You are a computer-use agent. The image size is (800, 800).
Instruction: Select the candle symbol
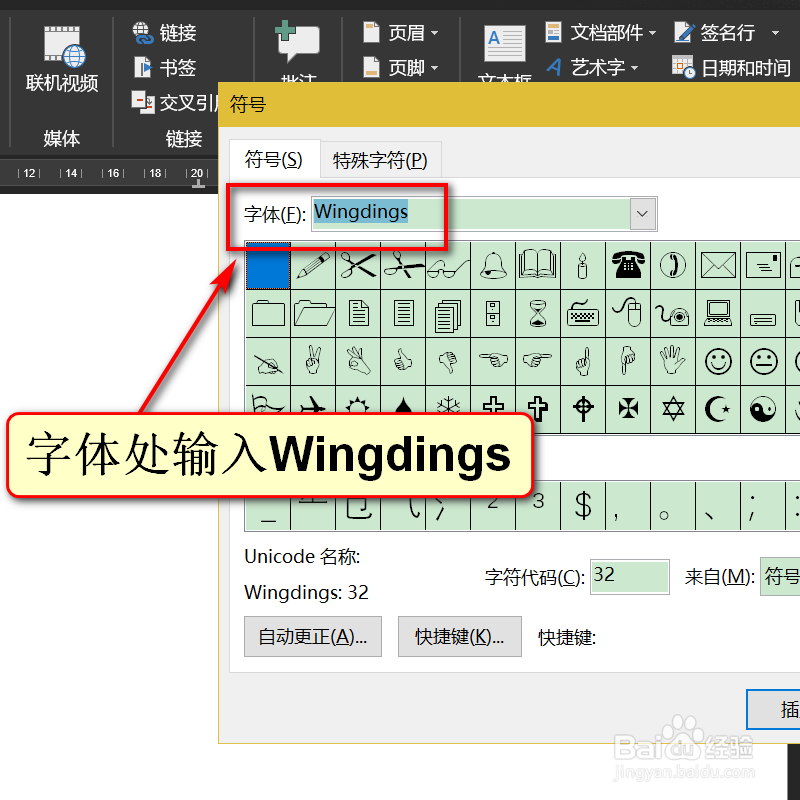(583, 266)
